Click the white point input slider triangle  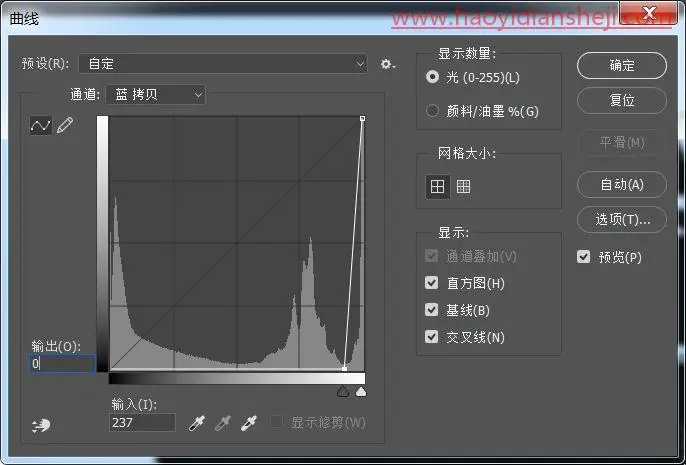pos(361,392)
